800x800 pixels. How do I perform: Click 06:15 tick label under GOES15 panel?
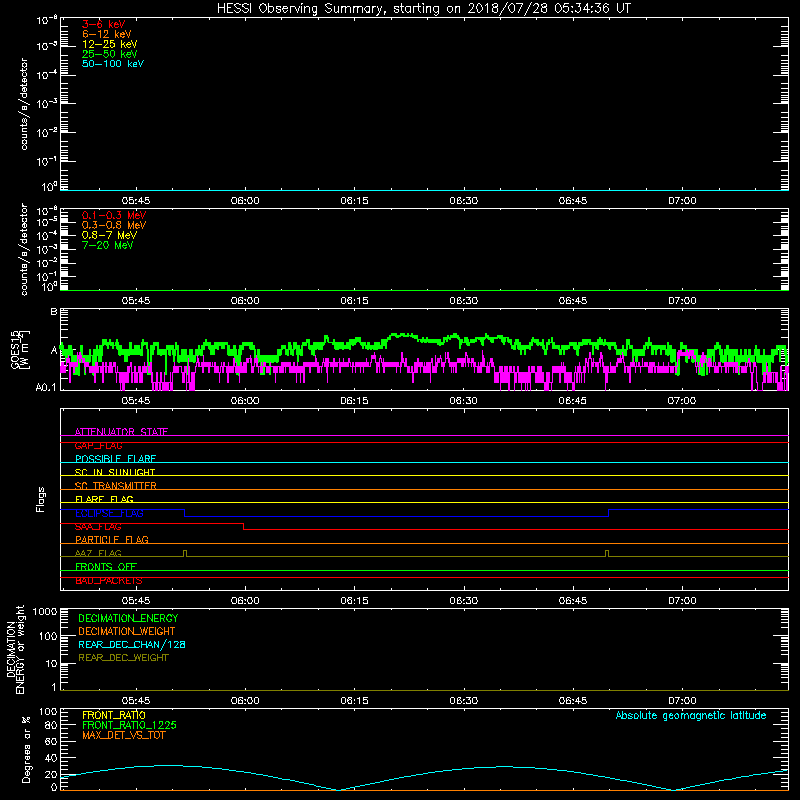click(354, 401)
